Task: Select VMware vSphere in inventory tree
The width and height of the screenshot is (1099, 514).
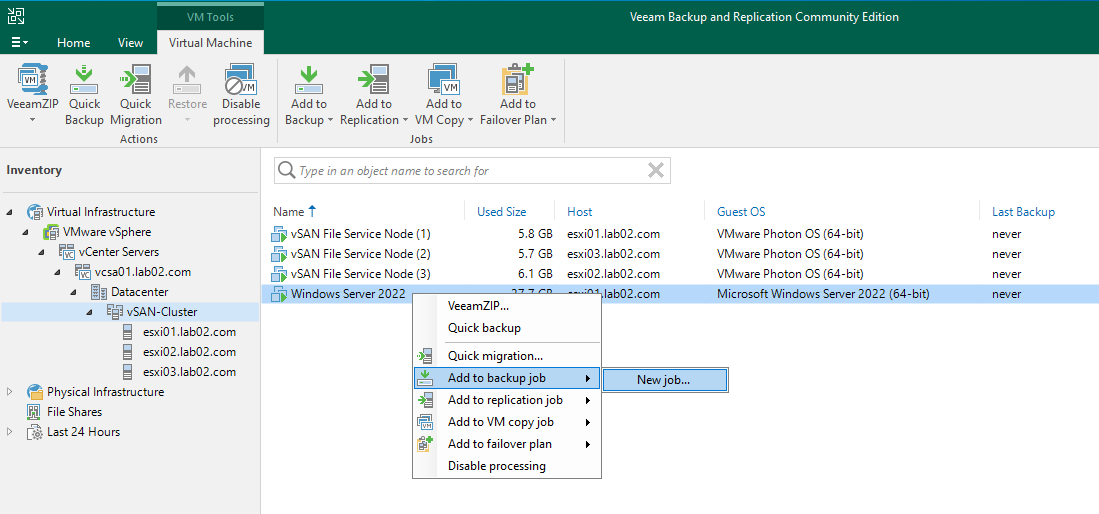Action: click(x=107, y=231)
